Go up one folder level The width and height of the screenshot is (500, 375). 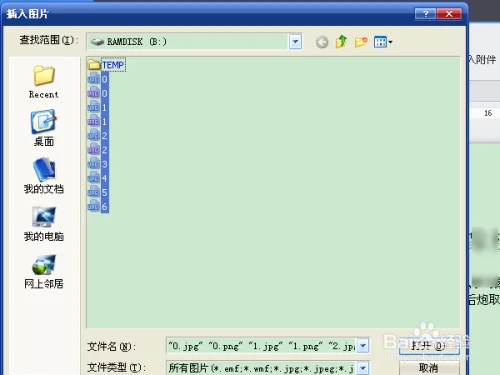coord(341,42)
